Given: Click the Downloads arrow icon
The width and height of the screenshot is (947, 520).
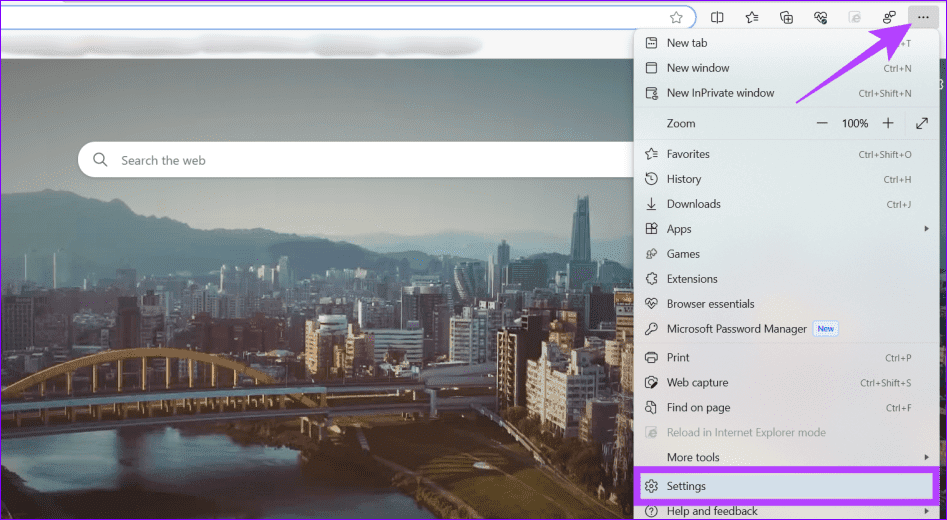Looking at the screenshot, I should [651, 204].
